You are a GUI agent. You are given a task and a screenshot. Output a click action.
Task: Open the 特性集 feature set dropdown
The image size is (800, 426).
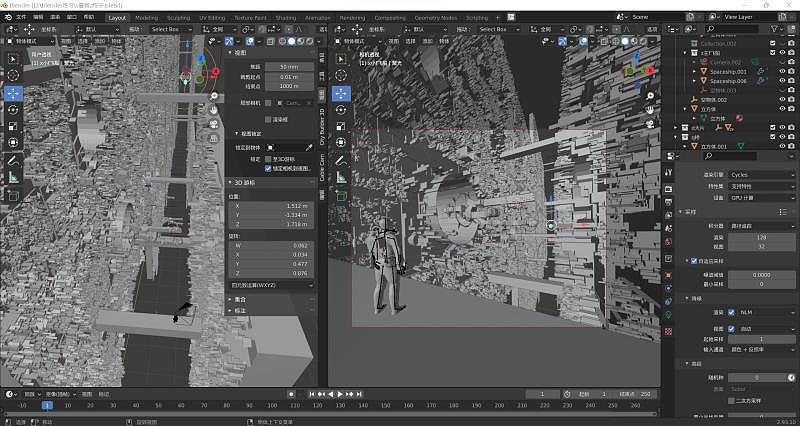click(761, 186)
